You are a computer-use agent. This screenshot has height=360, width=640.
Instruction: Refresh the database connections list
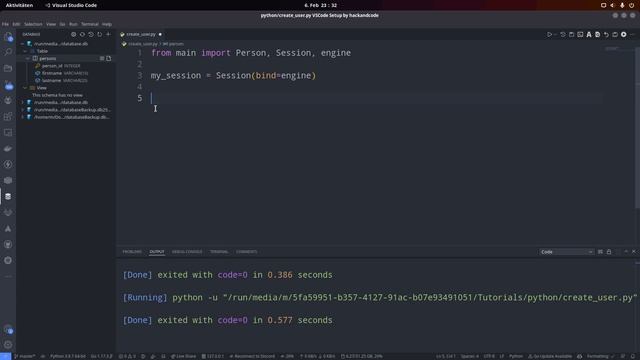[x=100, y=34]
